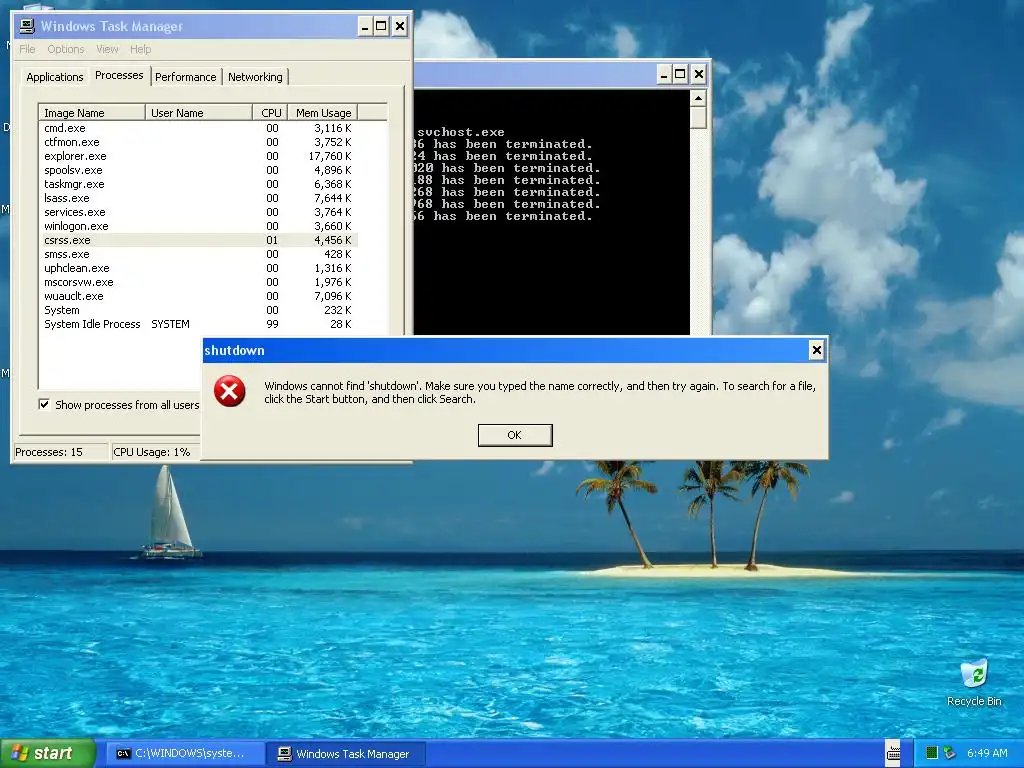Viewport: 1024px width, 768px height.
Task: Switch to the Applications tab
Action: [x=55, y=77]
